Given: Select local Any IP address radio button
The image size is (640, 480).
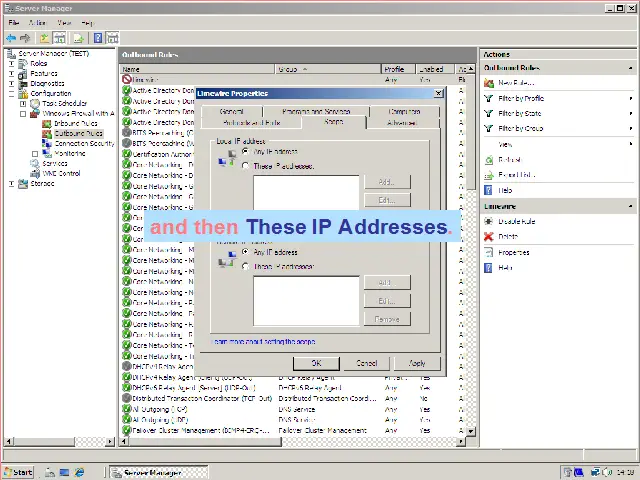Looking at the screenshot, I should coord(245,151).
